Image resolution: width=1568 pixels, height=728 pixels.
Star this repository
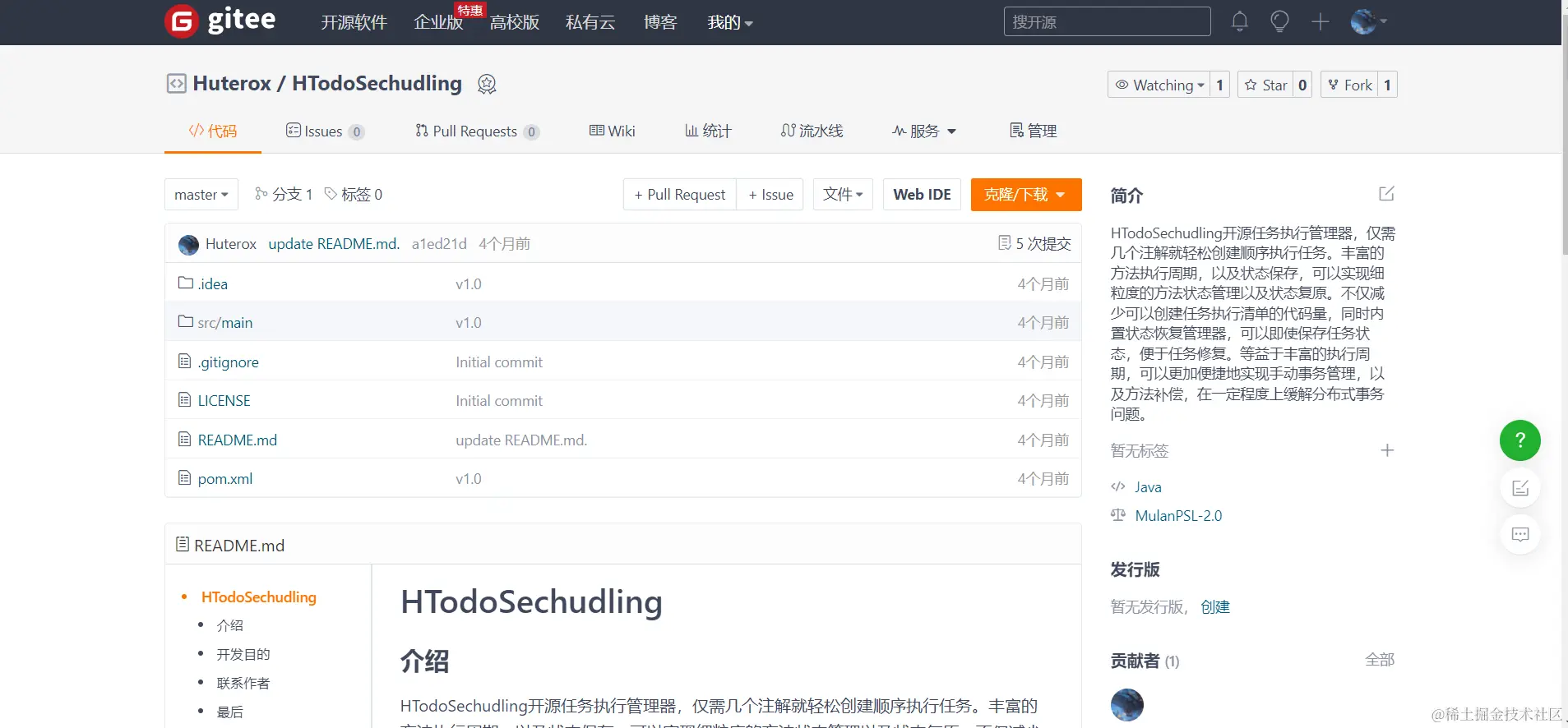pyautogui.click(x=1265, y=85)
